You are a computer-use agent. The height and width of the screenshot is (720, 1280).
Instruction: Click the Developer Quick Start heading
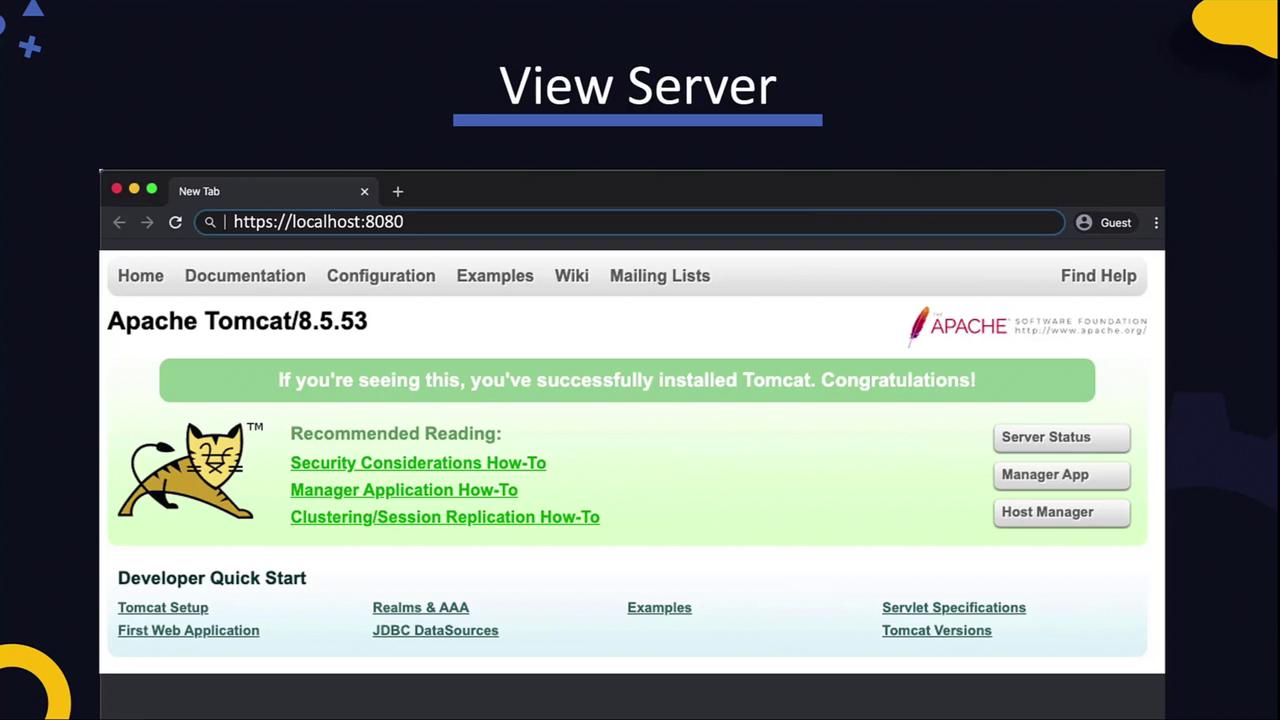[x=212, y=578]
